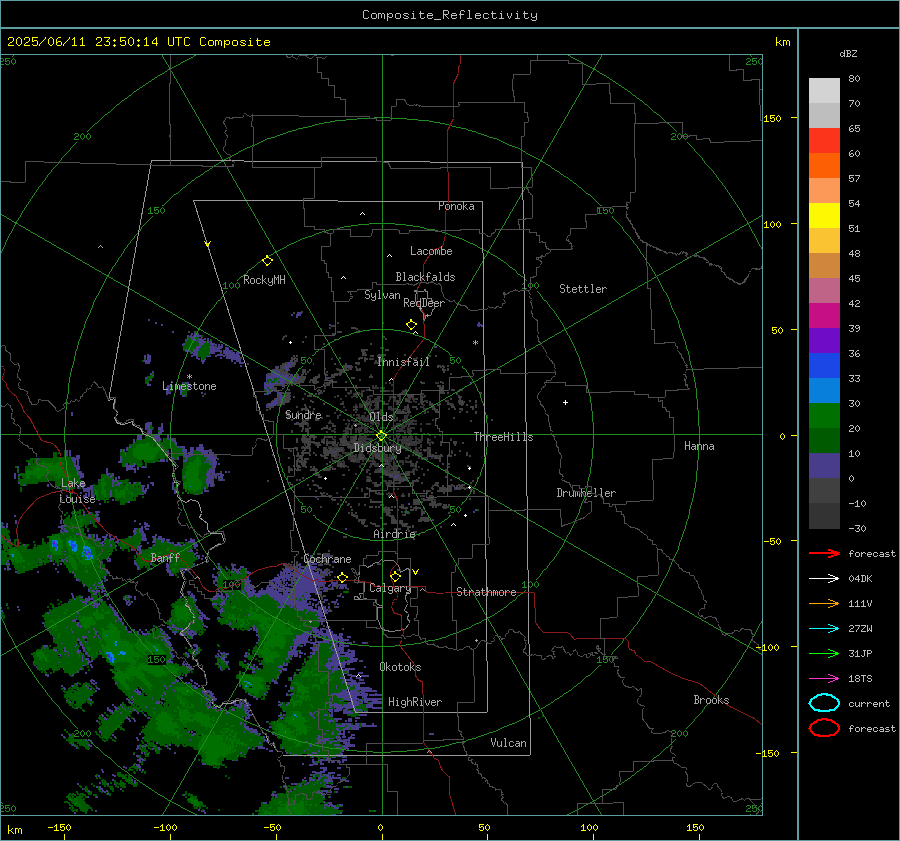Click the Brooks map label
Screen dimensions: 900x841
711,700
